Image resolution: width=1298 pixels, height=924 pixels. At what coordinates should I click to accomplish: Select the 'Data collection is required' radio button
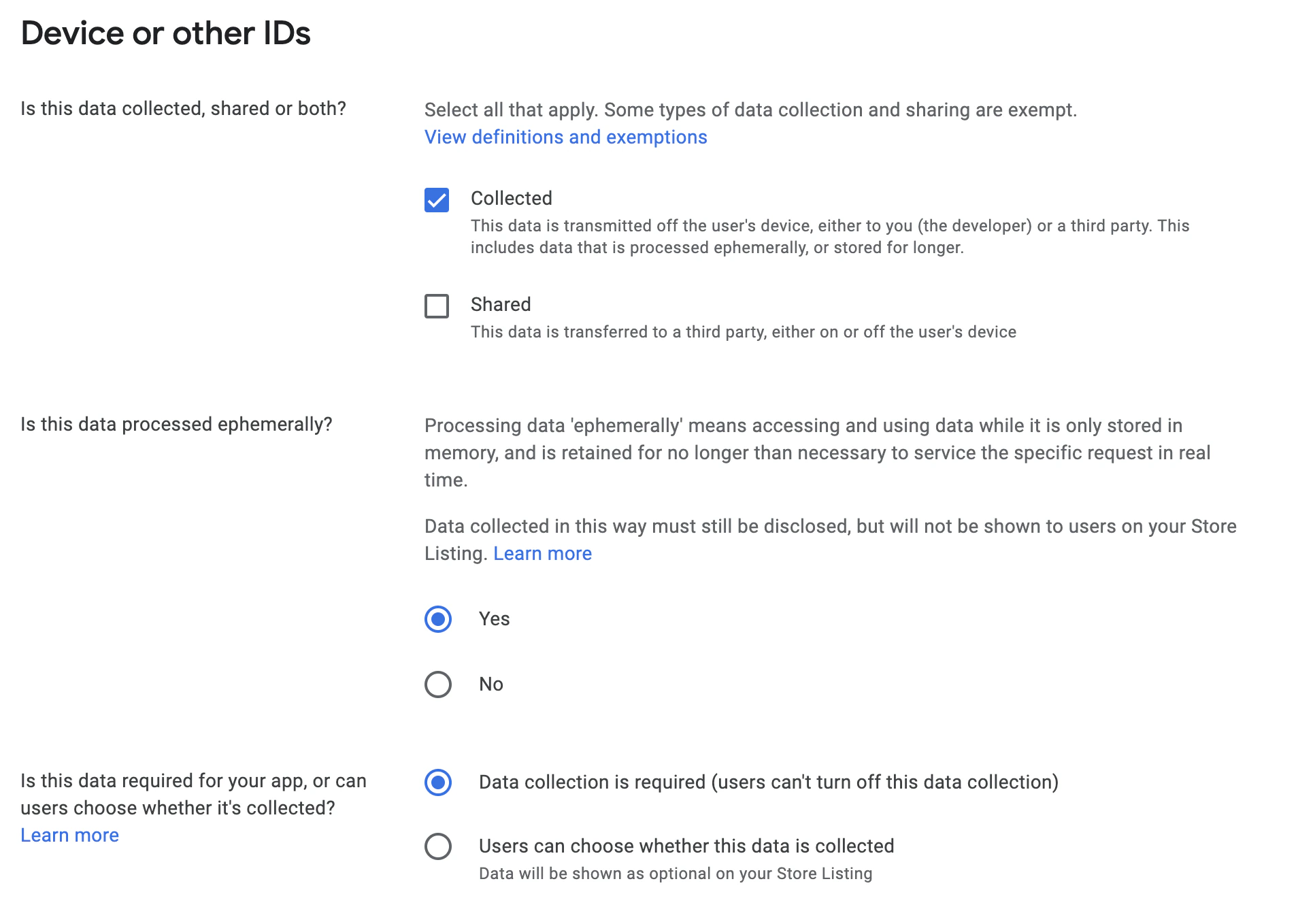pyautogui.click(x=438, y=782)
